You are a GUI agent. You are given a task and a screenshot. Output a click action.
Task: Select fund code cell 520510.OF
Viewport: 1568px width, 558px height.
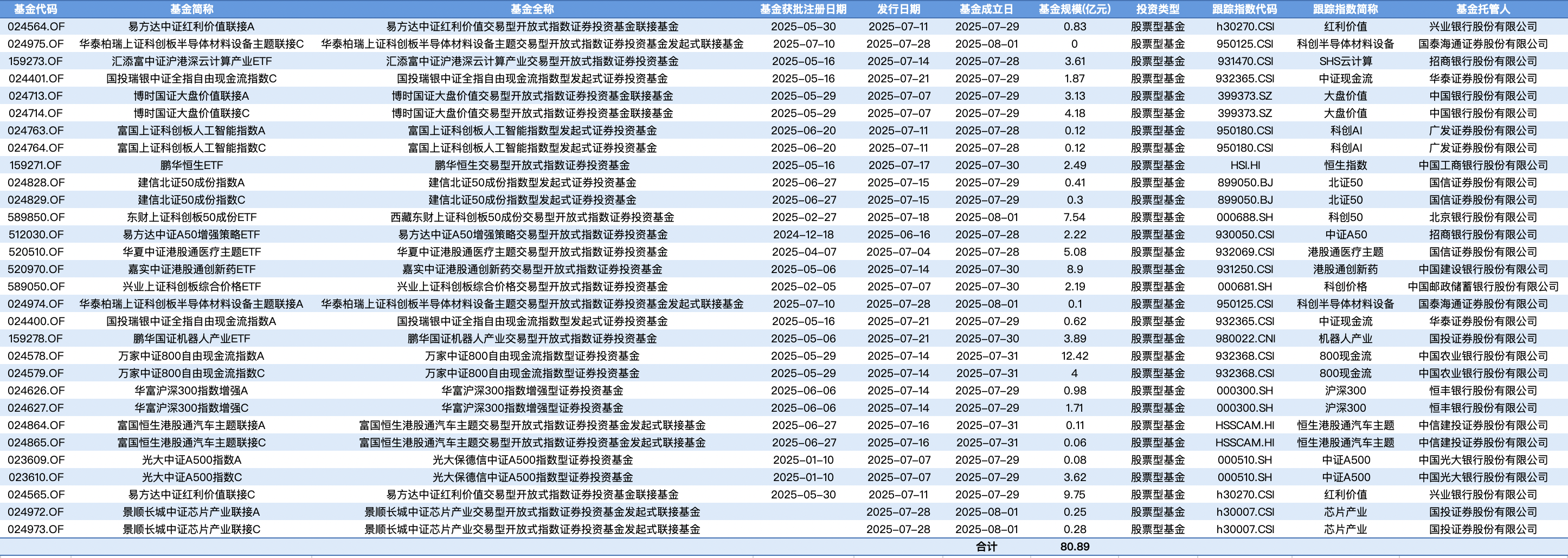tap(35, 252)
